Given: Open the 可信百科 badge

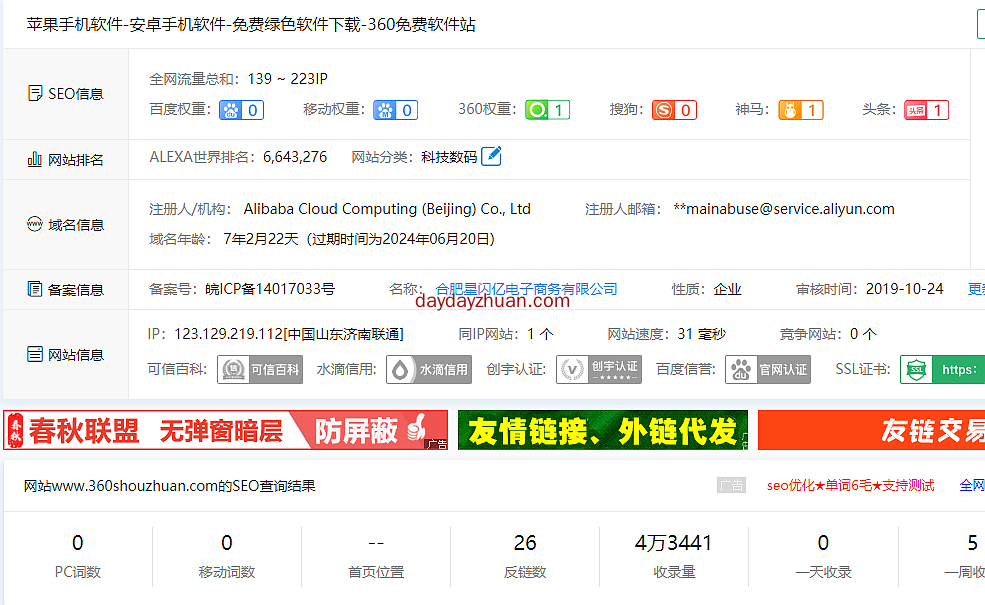Looking at the screenshot, I should tap(259, 369).
